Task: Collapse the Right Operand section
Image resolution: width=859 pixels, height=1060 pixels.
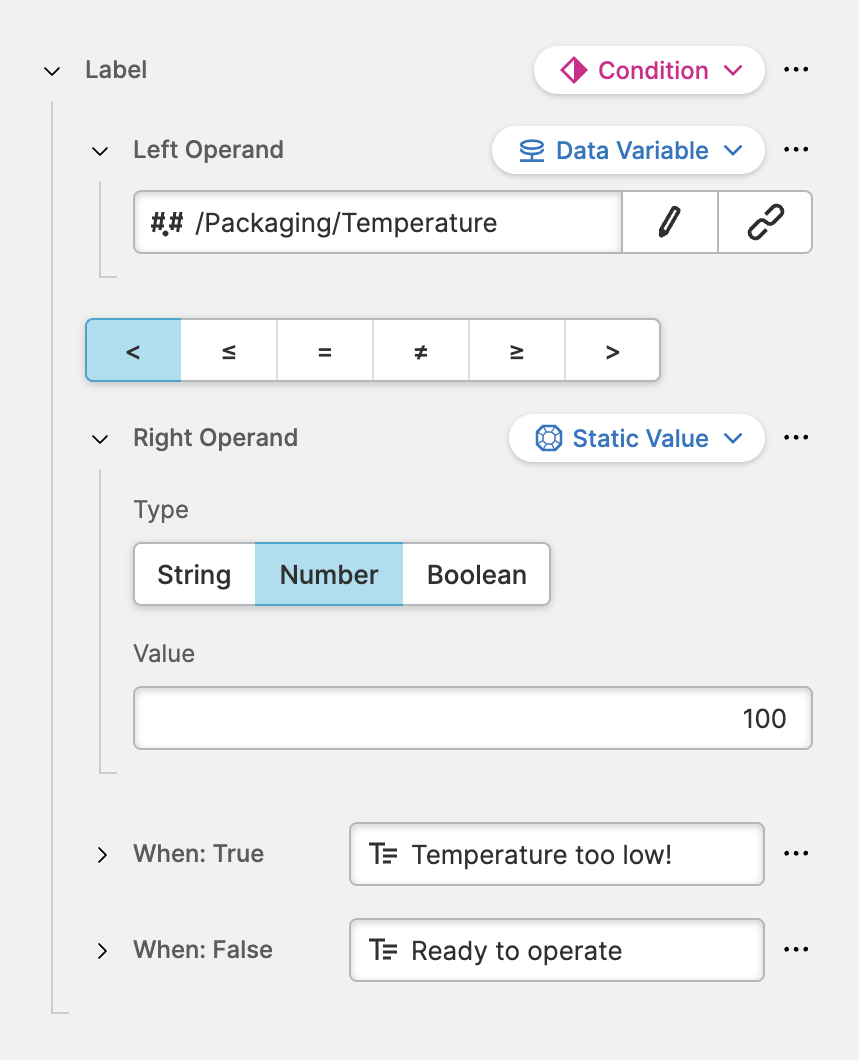Action: click(x=100, y=439)
